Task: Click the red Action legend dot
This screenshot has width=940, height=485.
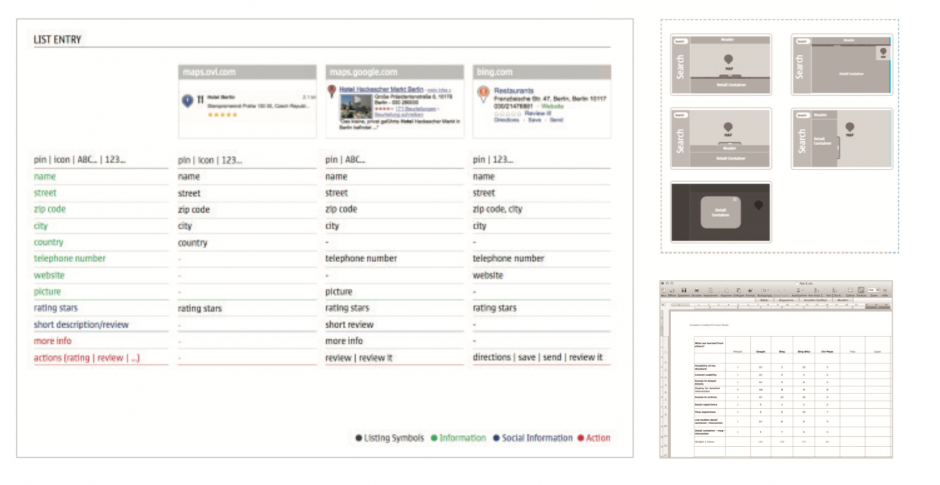Action: 580,438
